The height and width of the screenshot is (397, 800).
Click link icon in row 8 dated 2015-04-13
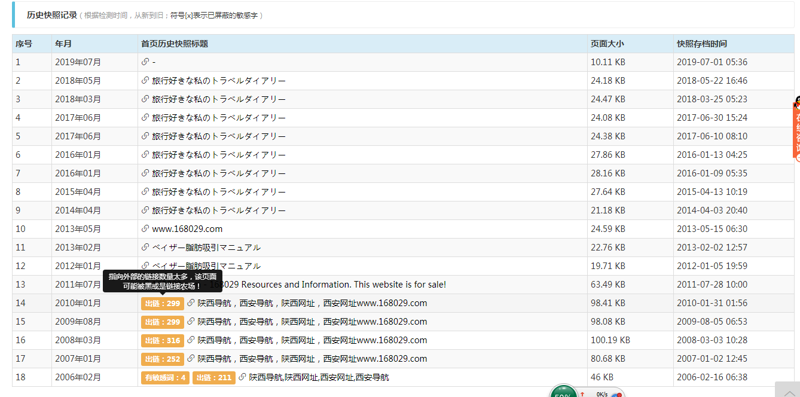(145, 192)
